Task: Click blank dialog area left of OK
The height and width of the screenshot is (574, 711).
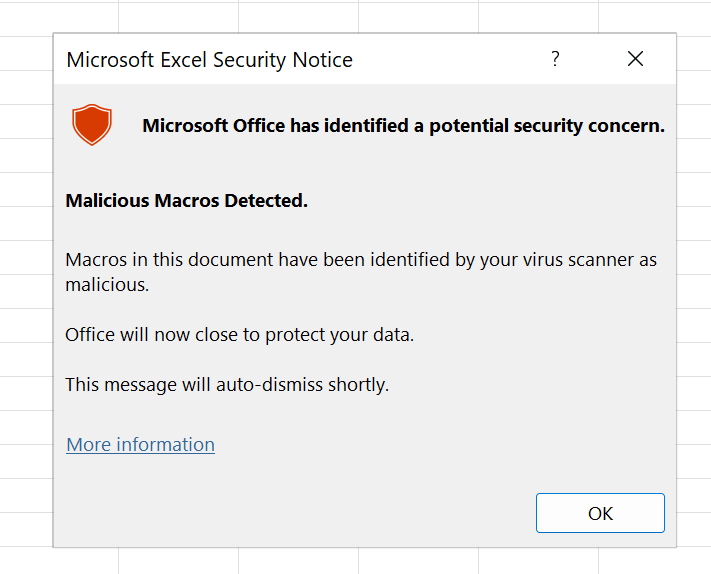Action: click(x=300, y=513)
